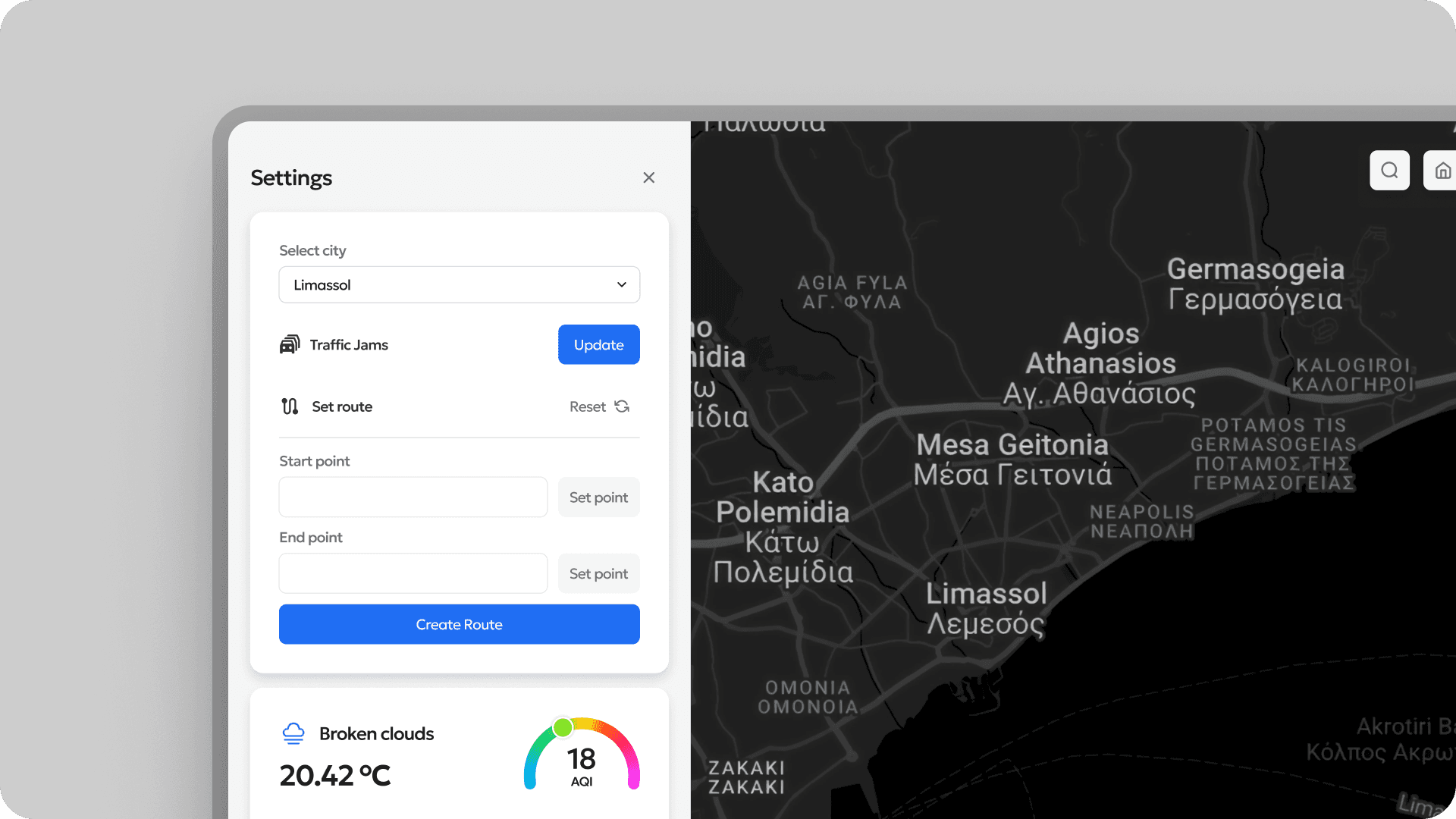Screen dimensions: 1456x819
Task: Close the Settings panel with X
Action: 648,177
